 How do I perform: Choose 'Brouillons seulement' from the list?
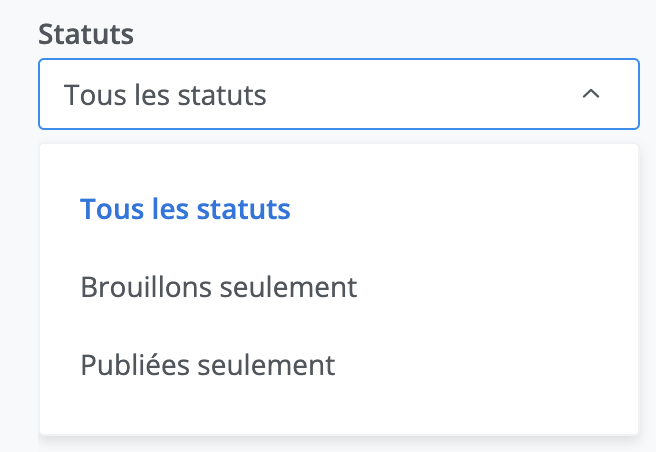click(x=218, y=288)
